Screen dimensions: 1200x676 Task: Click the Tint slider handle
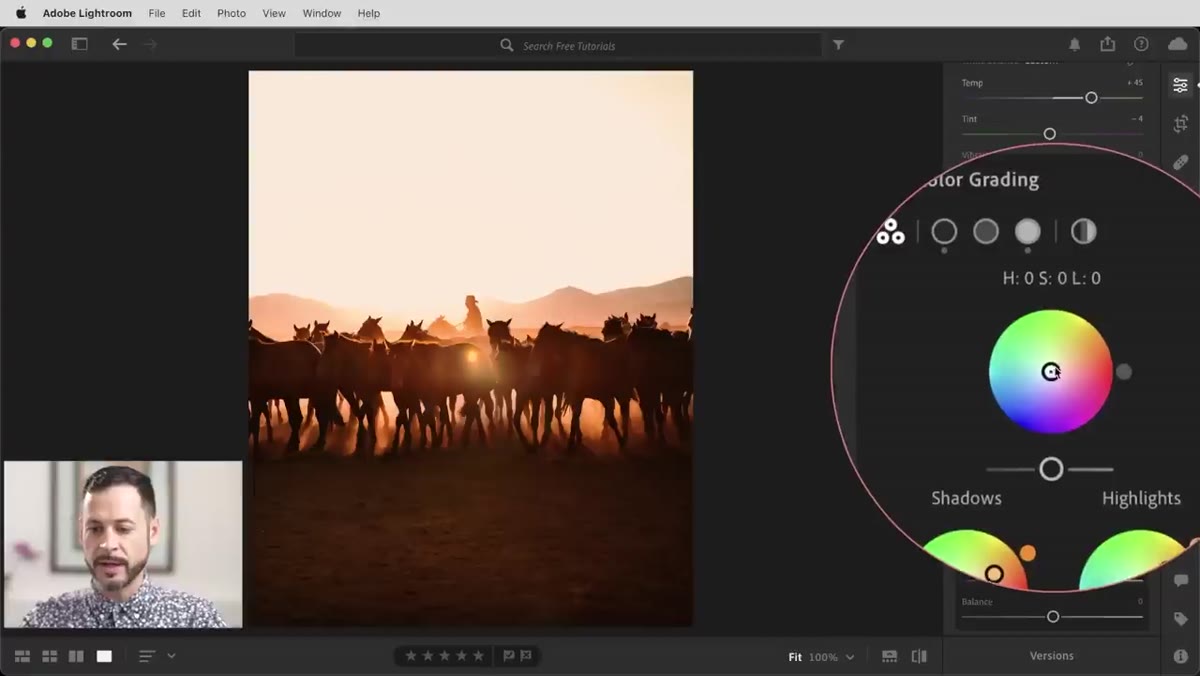1049,134
